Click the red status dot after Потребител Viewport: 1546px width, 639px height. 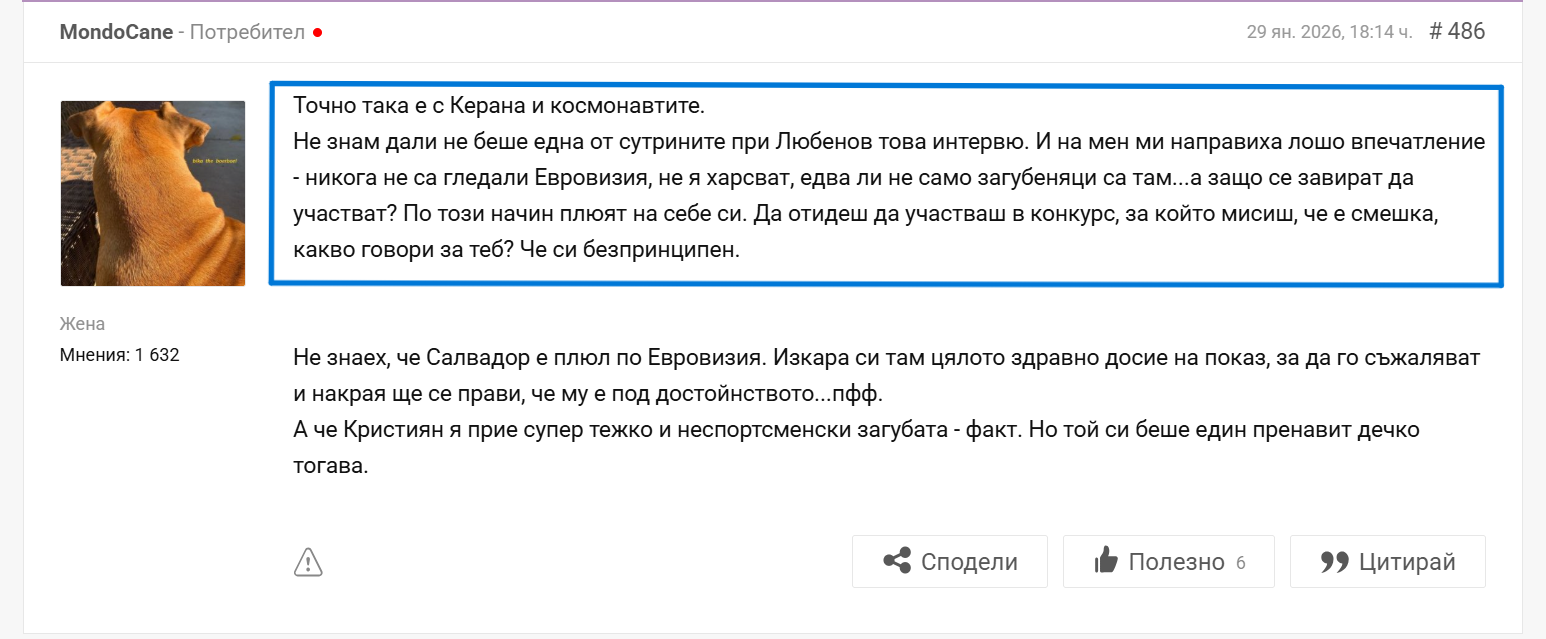(x=317, y=32)
